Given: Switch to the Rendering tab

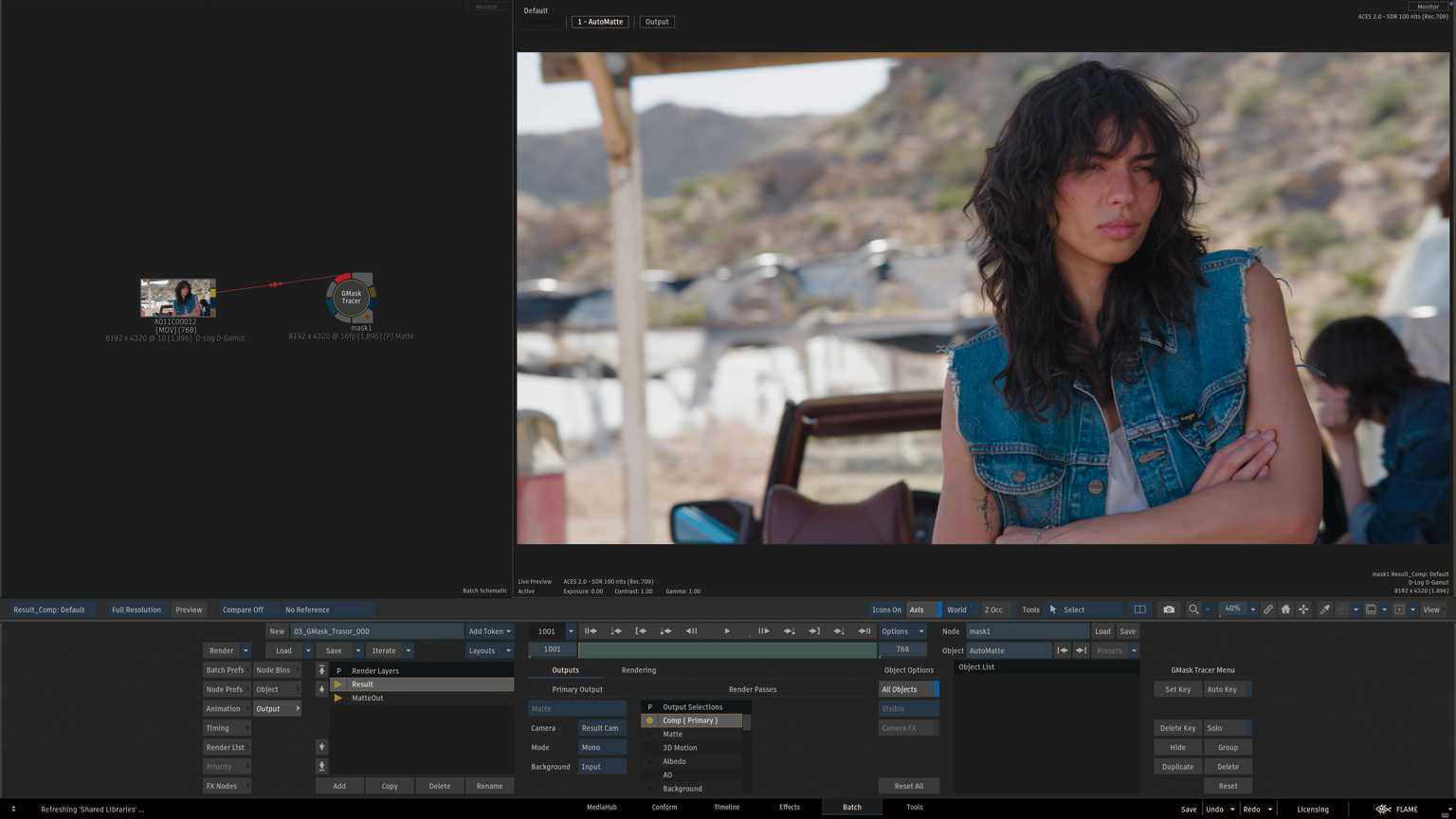Looking at the screenshot, I should click(x=638, y=670).
